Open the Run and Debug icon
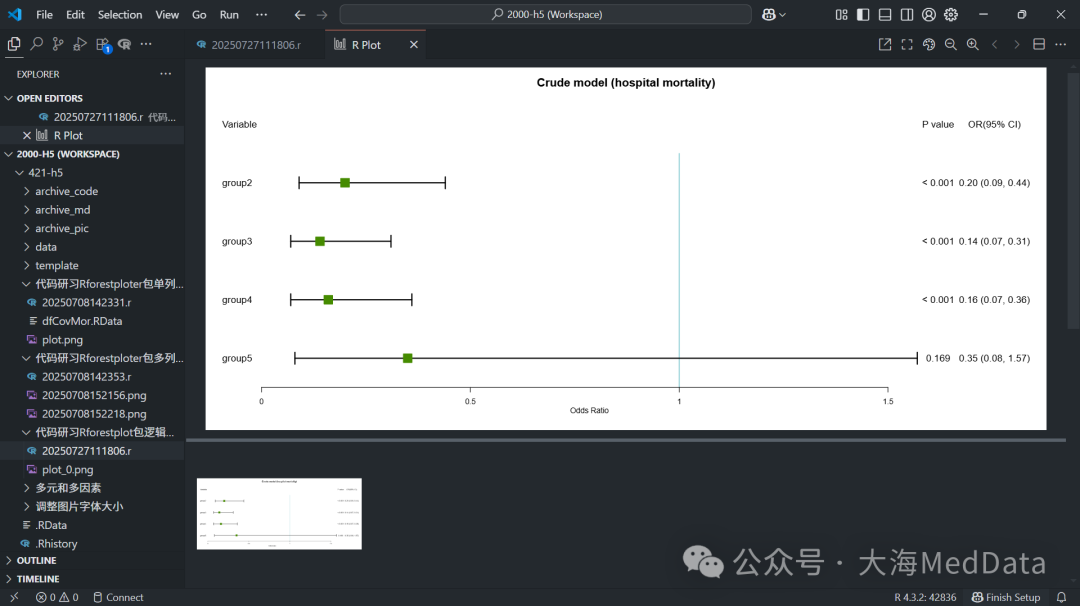The image size is (1080, 606). tap(80, 44)
